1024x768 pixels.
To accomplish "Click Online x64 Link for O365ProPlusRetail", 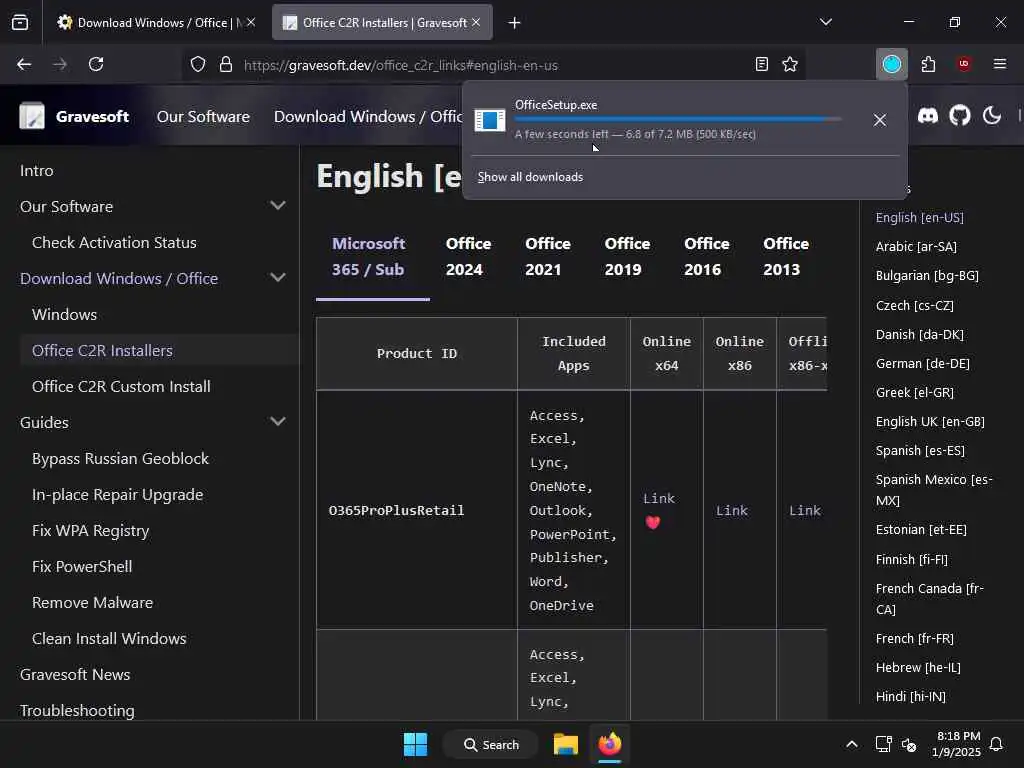I will tap(659, 498).
